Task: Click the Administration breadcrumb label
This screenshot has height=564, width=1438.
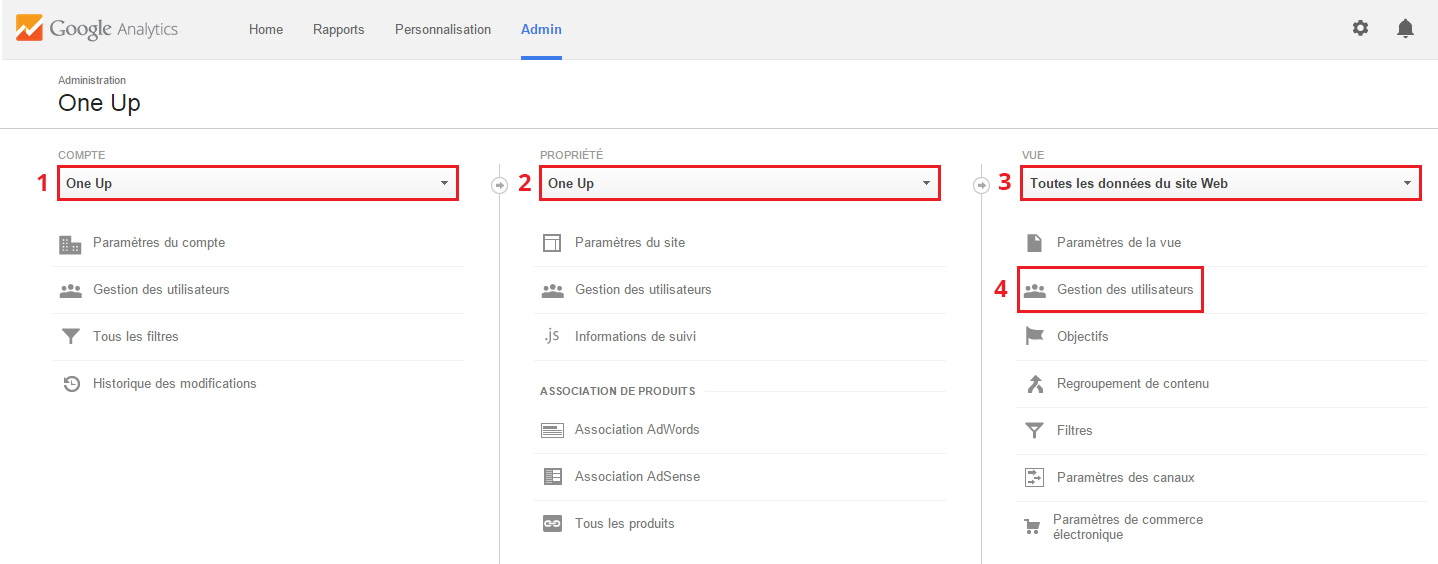Action: (x=92, y=80)
